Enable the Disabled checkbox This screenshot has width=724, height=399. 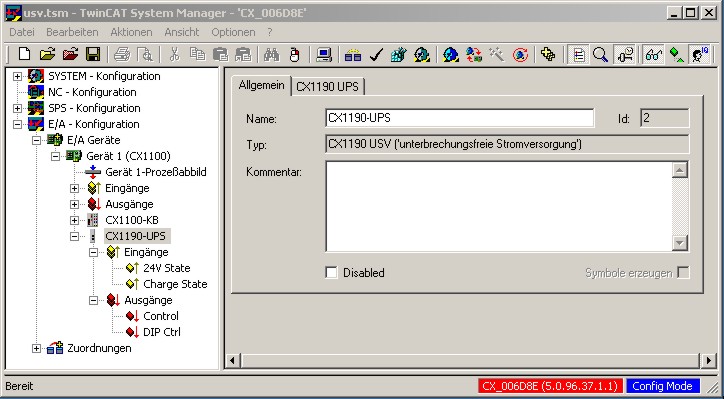tap(331, 272)
